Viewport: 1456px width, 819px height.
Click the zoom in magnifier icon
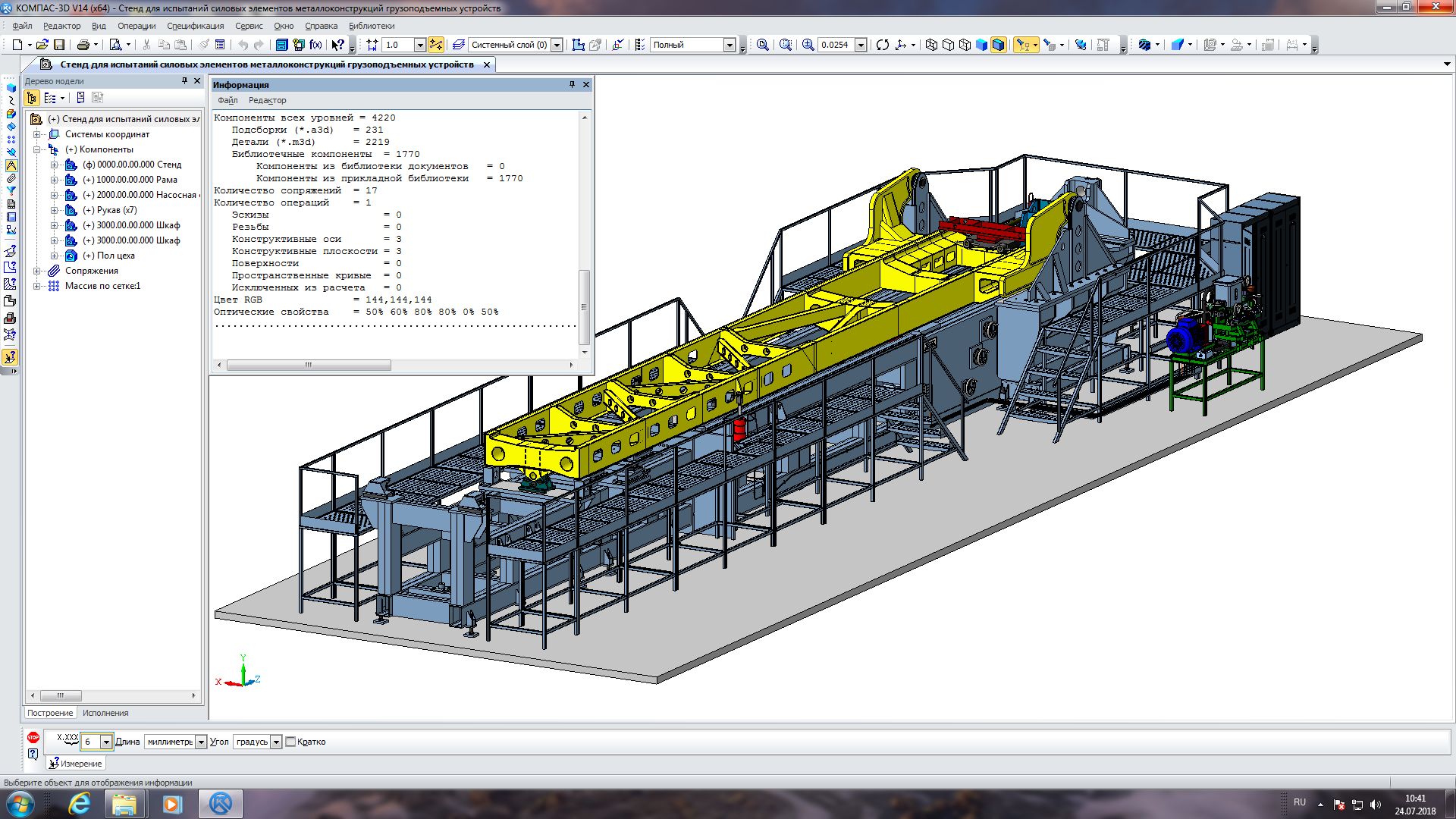click(808, 45)
